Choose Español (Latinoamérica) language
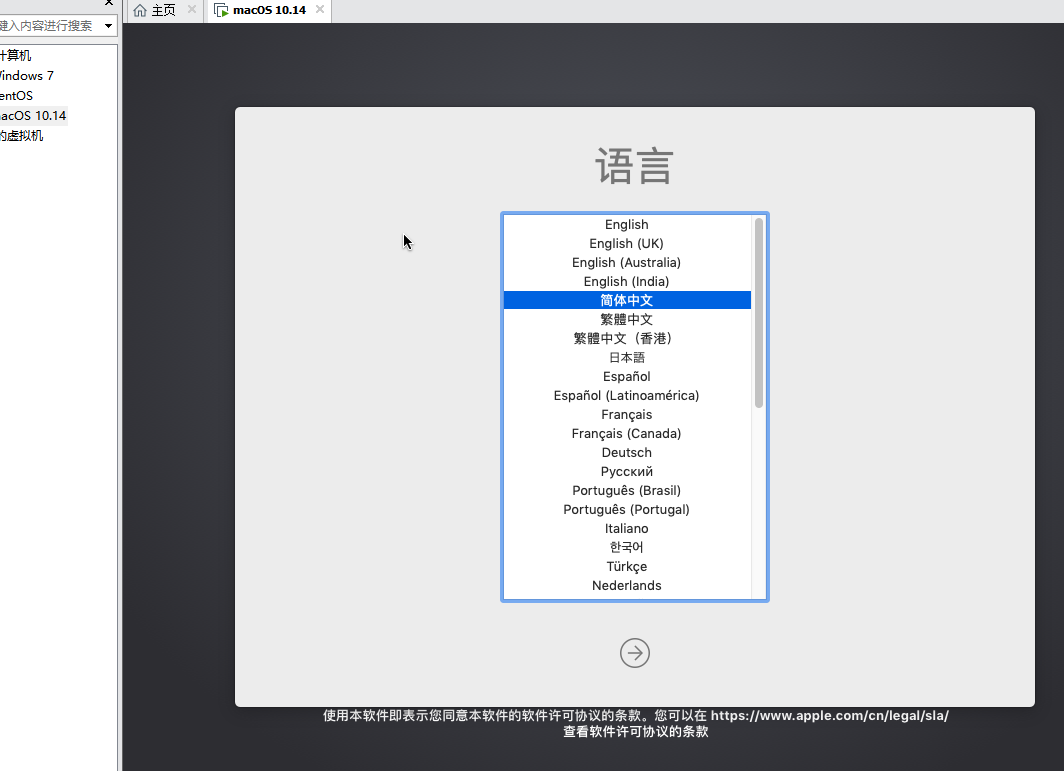1064x771 pixels. coord(627,396)
